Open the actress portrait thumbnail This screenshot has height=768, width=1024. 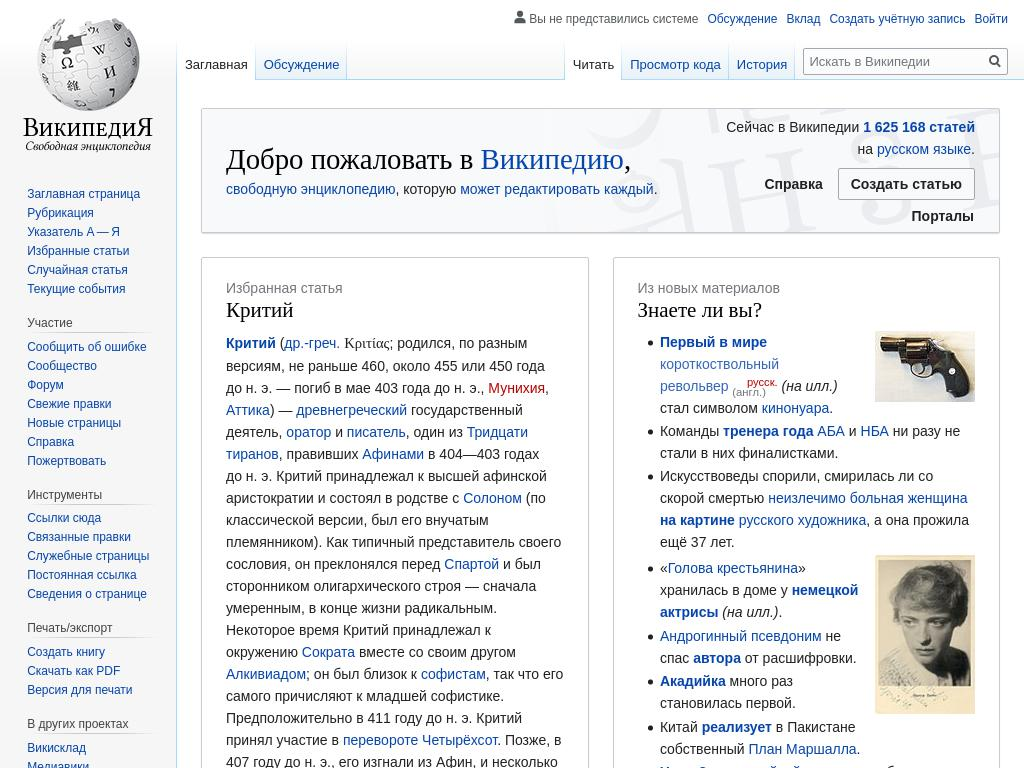[x=925, y=634]
